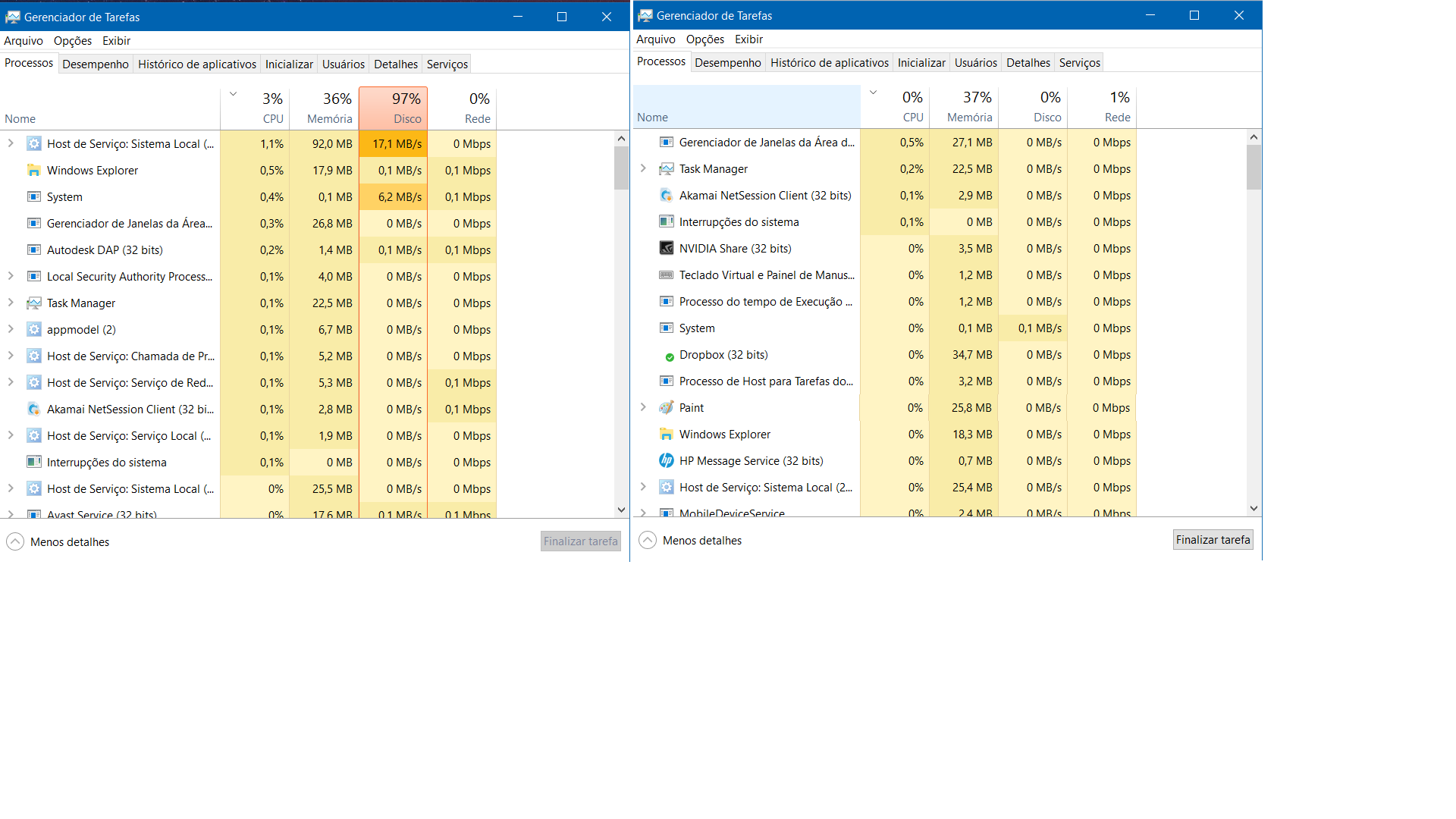Click Processo do tempo de Execução icon
The height and width of the screenshot is (819, 1456).
pyautogui.click(x=667, y=301)
